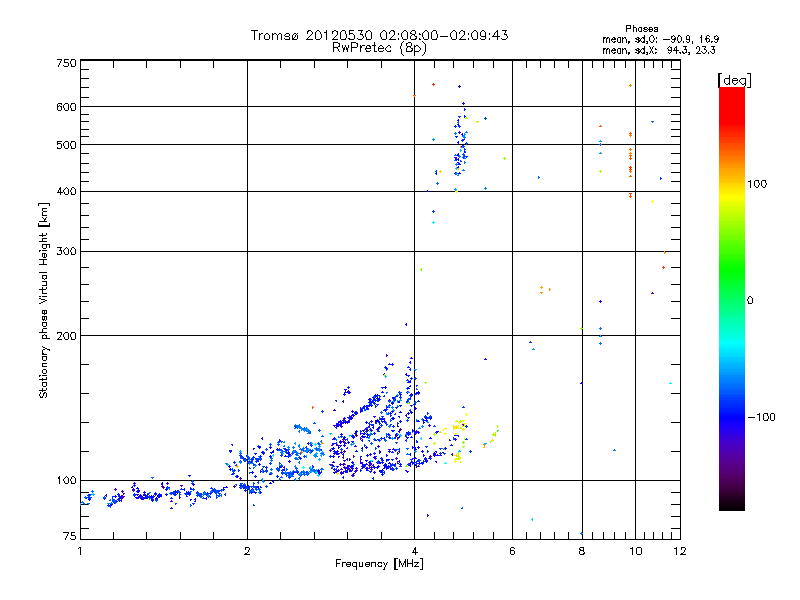Click the colorbar label '-100'
This screenshot has height=600, width=800.
pyautogui.click(x=761, y=417)
